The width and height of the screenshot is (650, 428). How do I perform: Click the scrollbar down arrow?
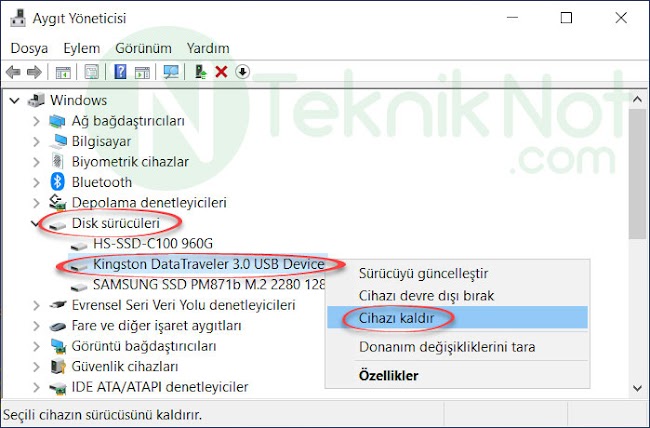638,389
